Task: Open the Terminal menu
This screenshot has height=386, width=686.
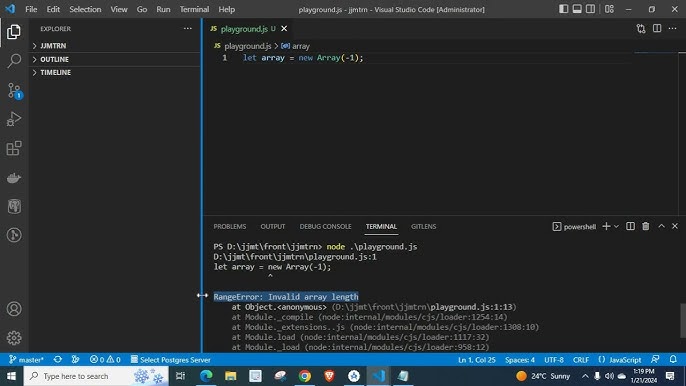Action: pyautogui.click(x=194, y=9)
